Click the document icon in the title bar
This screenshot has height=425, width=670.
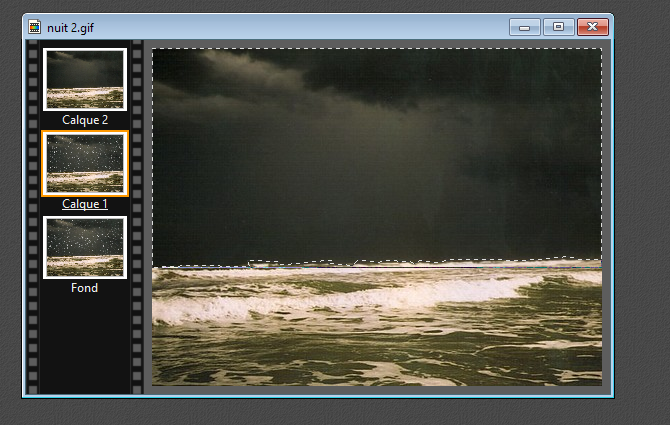[x=35, y=27]
